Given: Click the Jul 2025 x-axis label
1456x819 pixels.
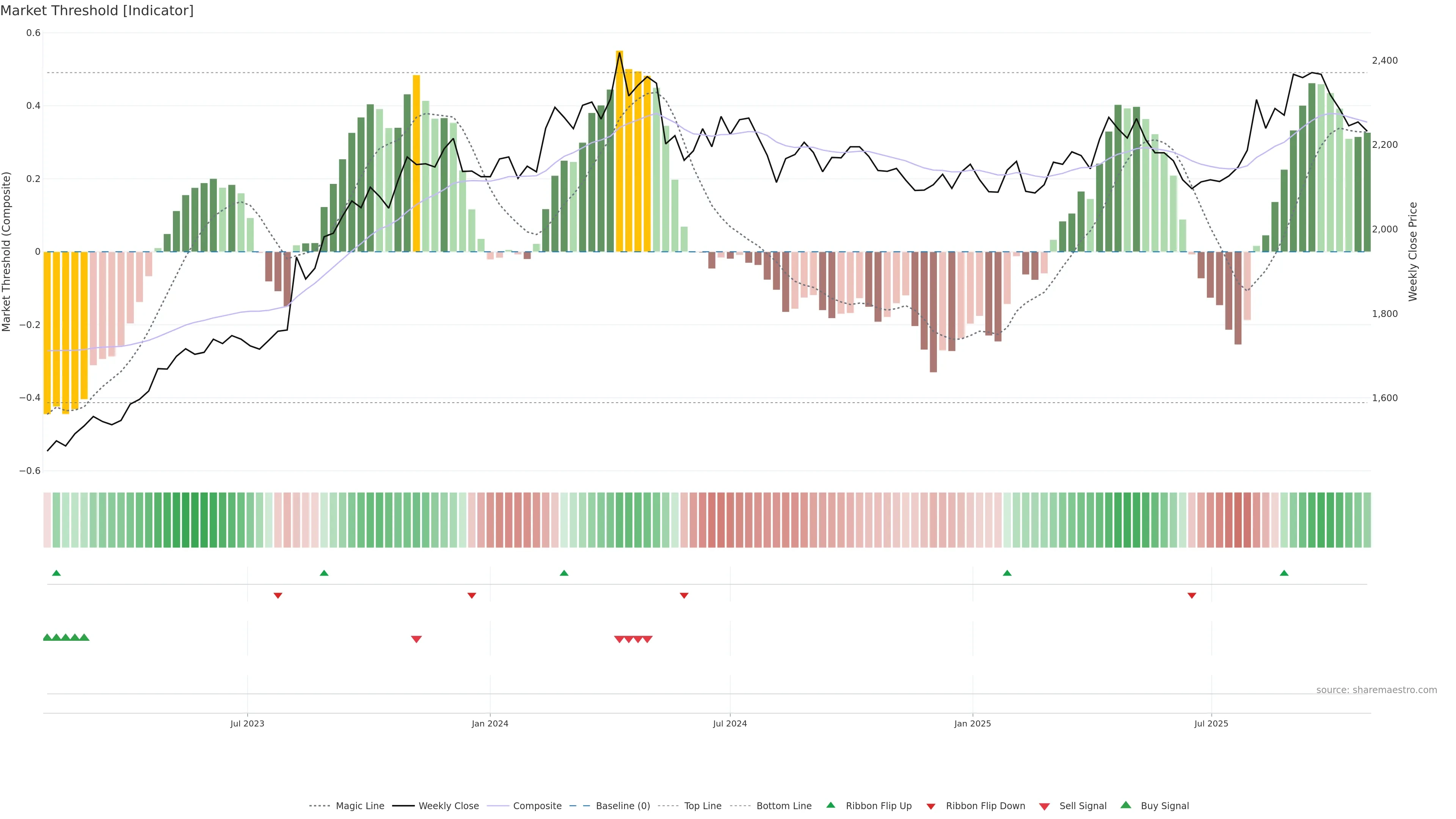Looking at the screenshot, I should point(1211,723).
